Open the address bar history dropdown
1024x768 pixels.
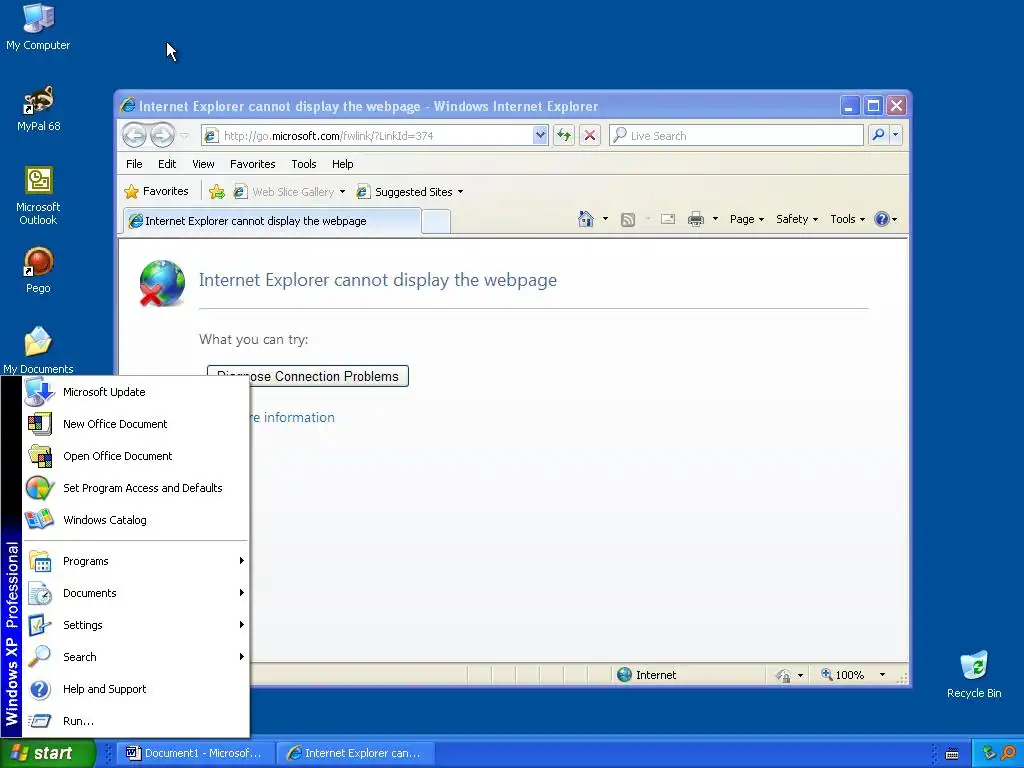[540, 135]
